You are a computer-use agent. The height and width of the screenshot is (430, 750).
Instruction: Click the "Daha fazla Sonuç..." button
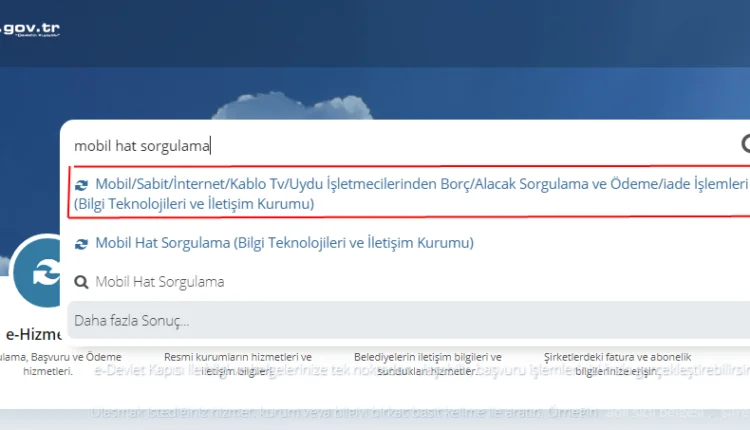coord(408,320)
